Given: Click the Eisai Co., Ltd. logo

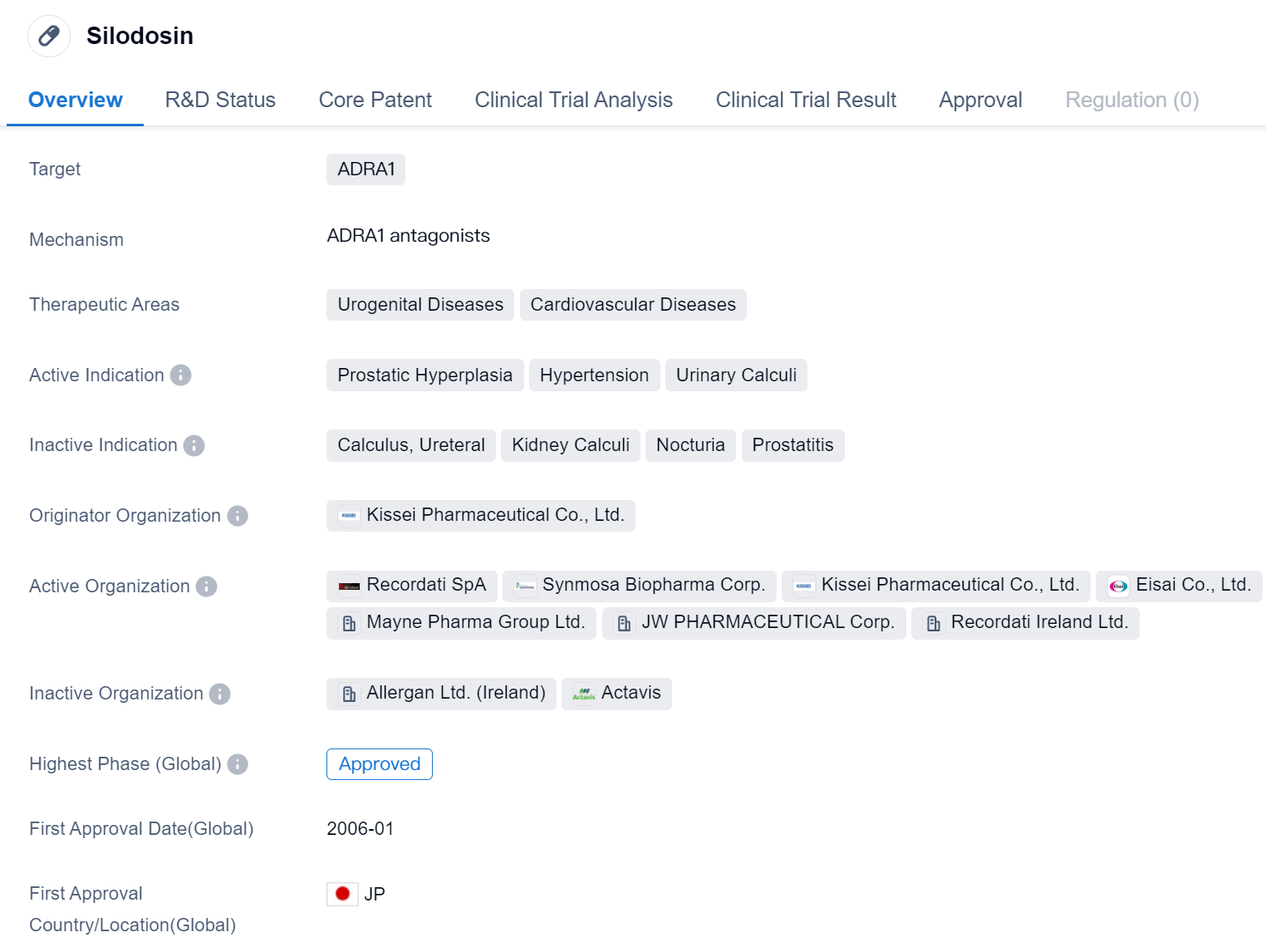Looking at the screenshot, I should pos(1118,586).
